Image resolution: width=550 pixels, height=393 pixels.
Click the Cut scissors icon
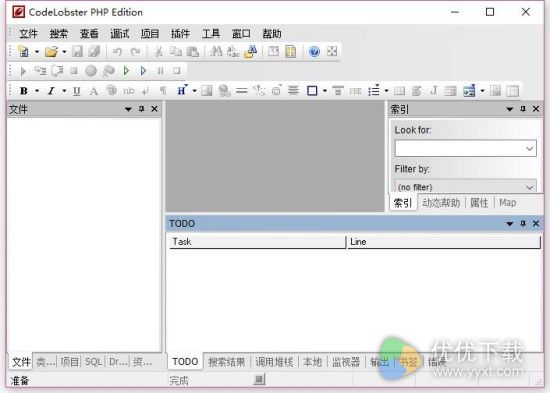click(x=159, y=52)
